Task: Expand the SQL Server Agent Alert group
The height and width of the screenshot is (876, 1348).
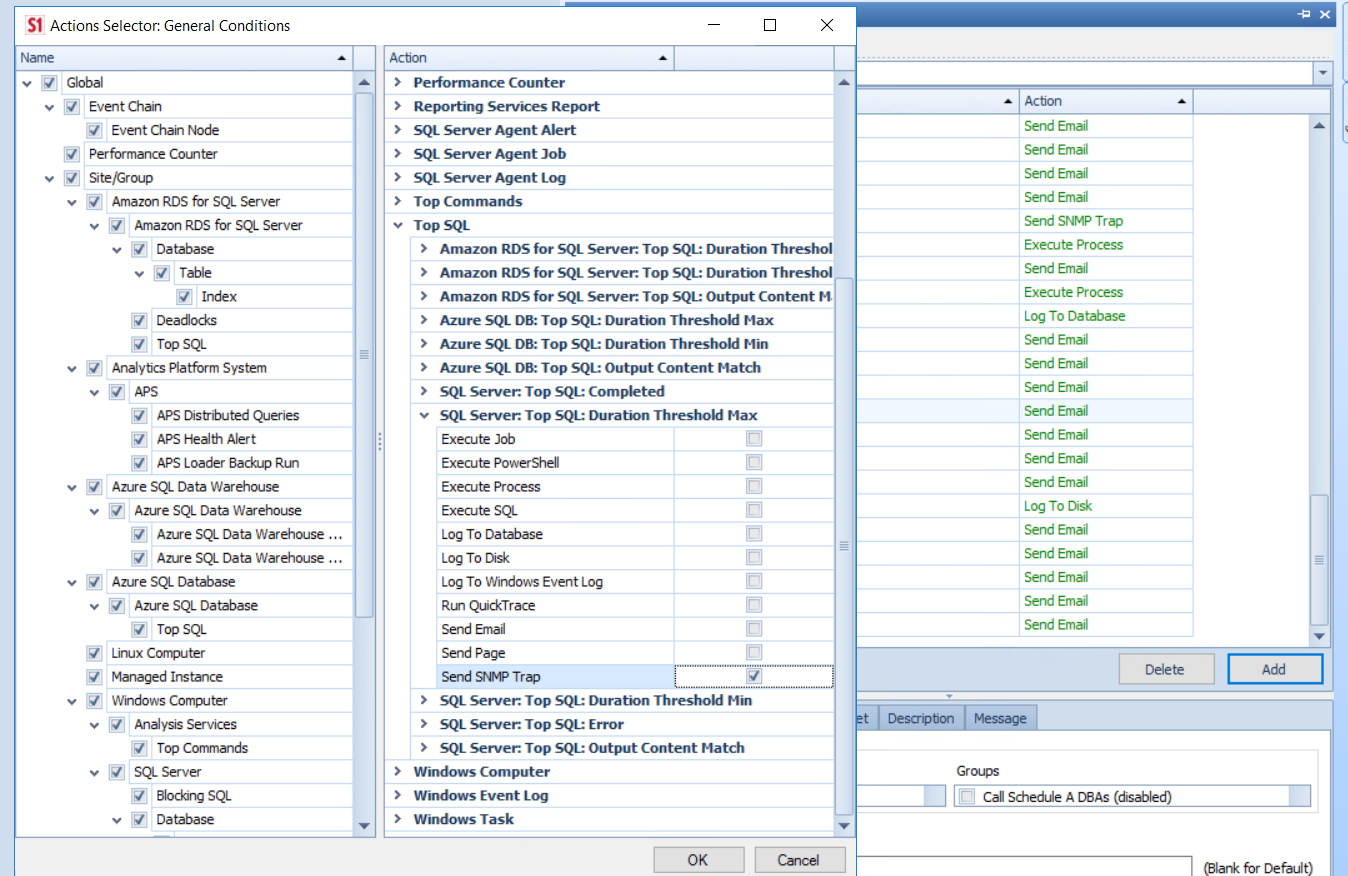Action: click(399, 130)
